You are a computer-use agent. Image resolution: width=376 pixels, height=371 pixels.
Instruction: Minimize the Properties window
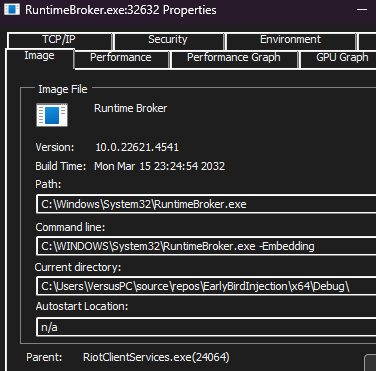coord(362,10)
